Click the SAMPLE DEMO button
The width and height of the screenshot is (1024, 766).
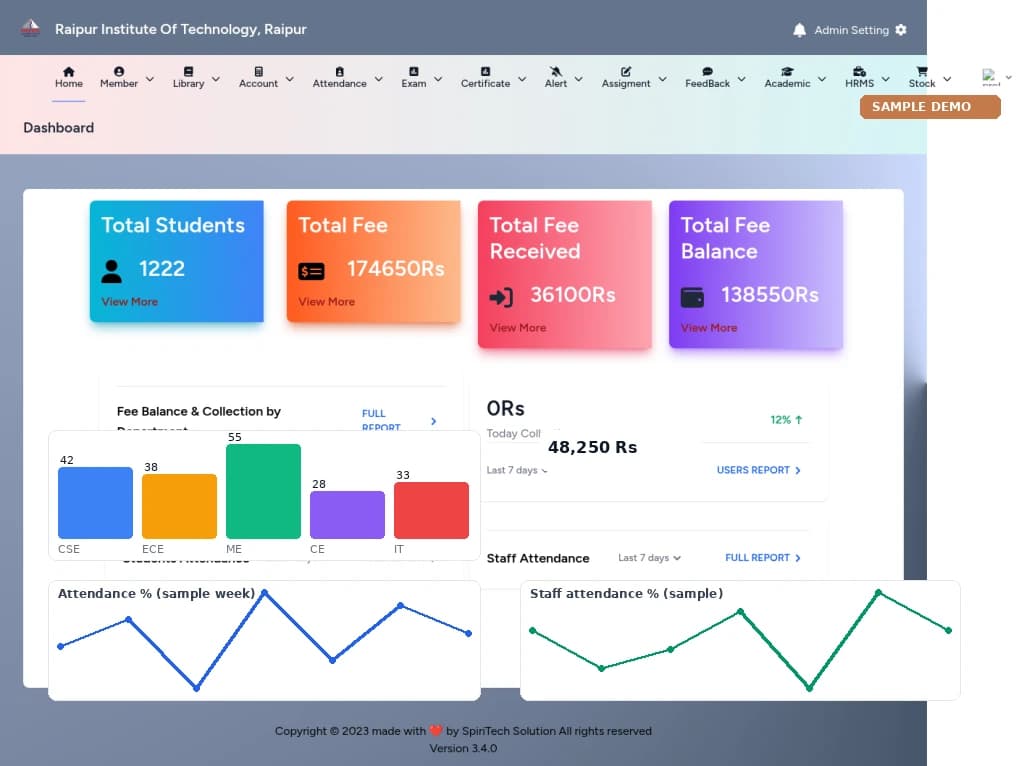pyautogui.click(x=930, y=107)
